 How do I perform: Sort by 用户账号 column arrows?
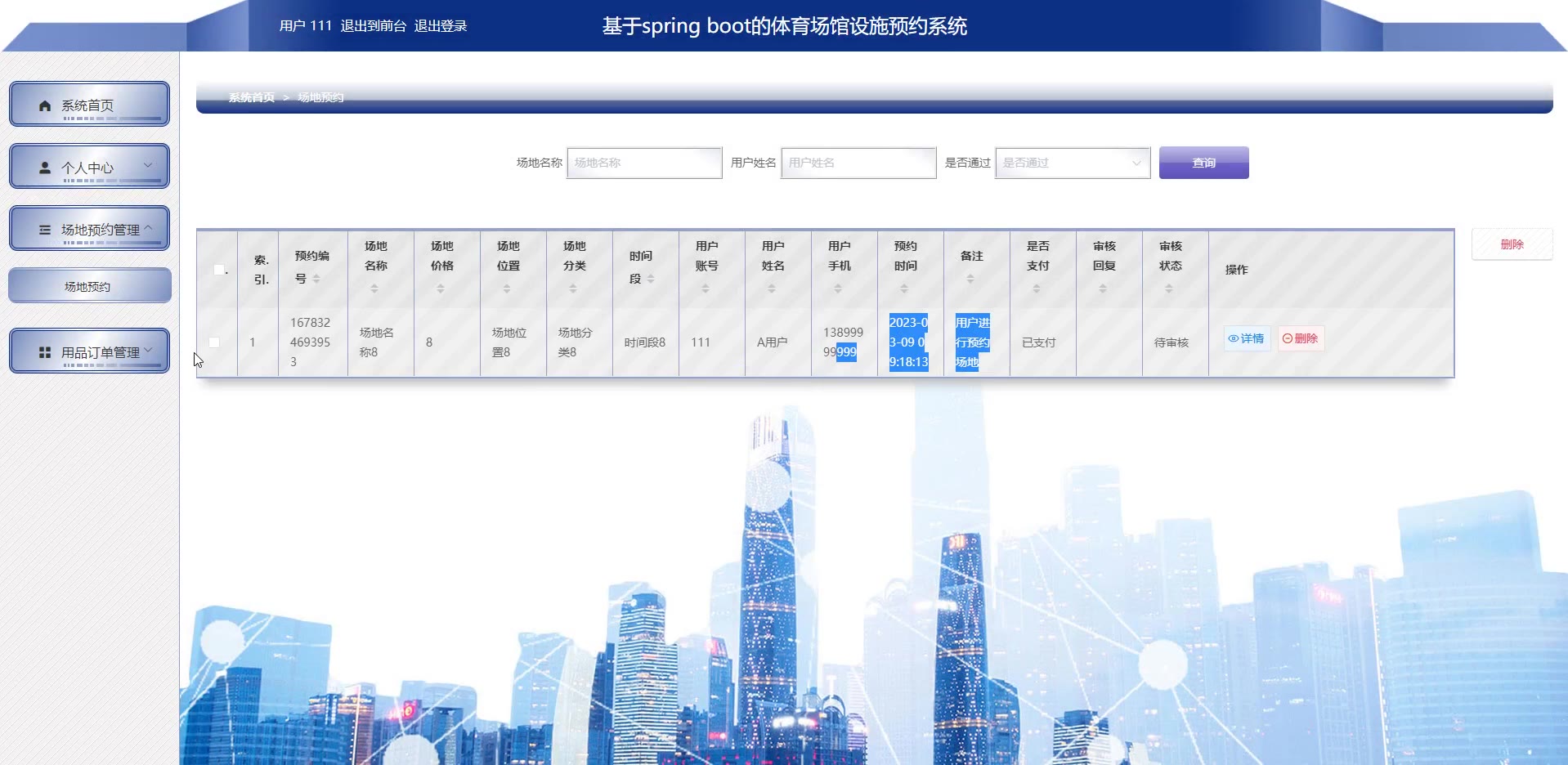706,289
